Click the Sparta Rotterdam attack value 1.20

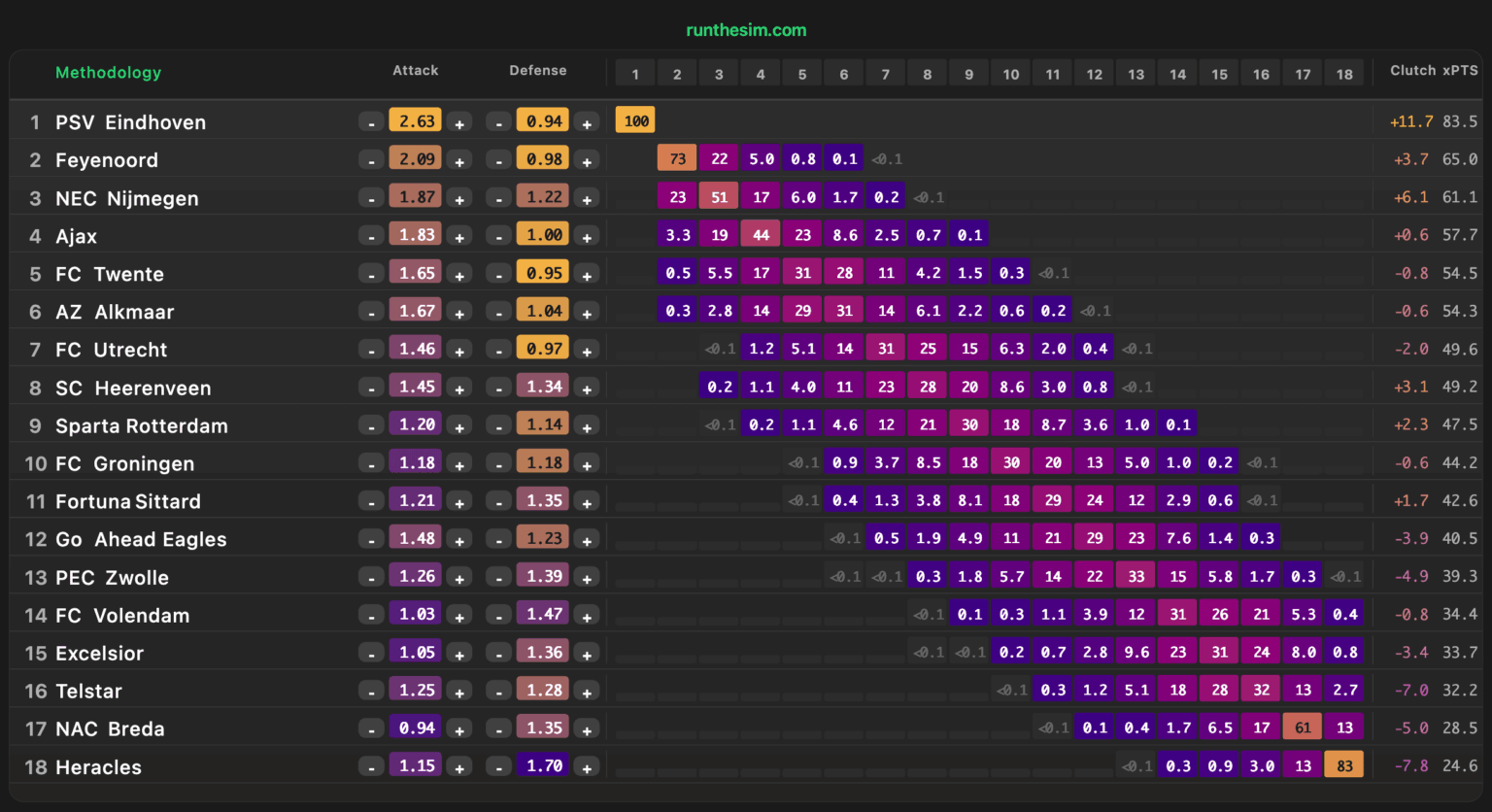pyautogui.click(x=417, y=425)
